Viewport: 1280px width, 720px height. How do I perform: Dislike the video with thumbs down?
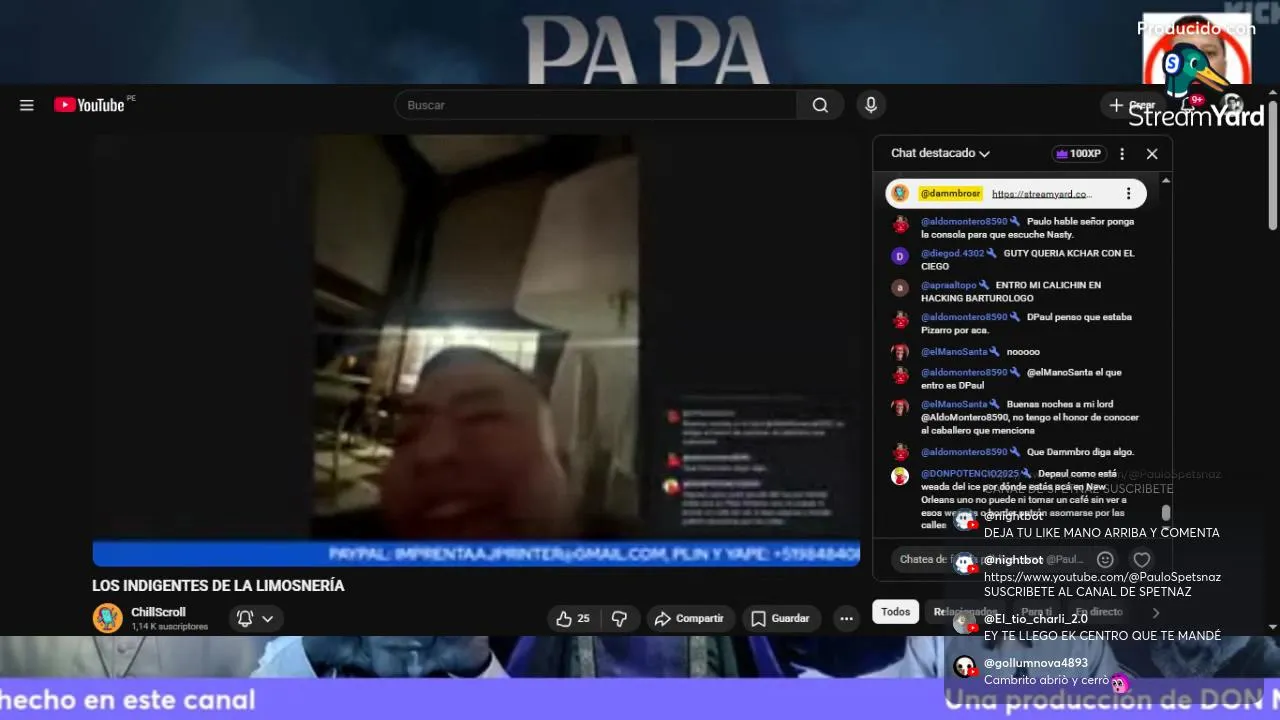[x=619, y=619]
